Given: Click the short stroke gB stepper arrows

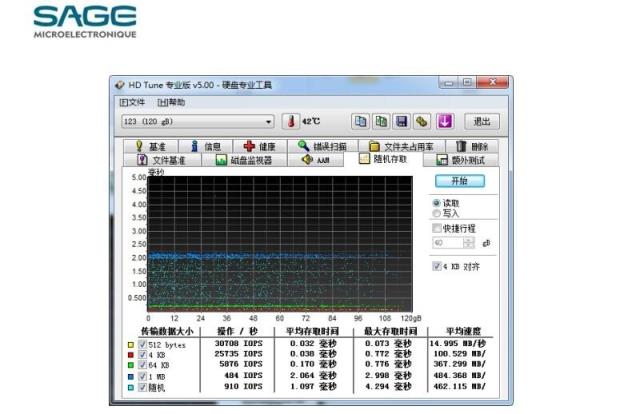Looking at the screenshot, I should click(469, 243).
